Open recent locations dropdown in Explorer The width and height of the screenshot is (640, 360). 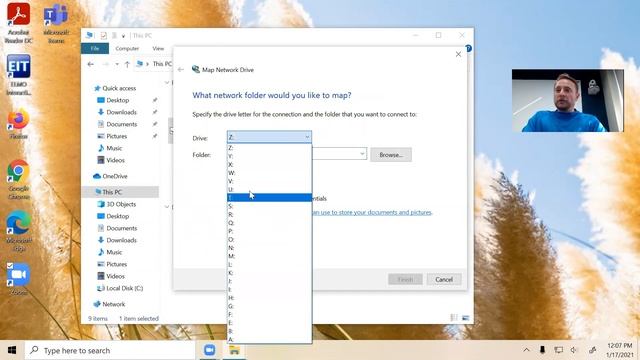pos(117,64)
